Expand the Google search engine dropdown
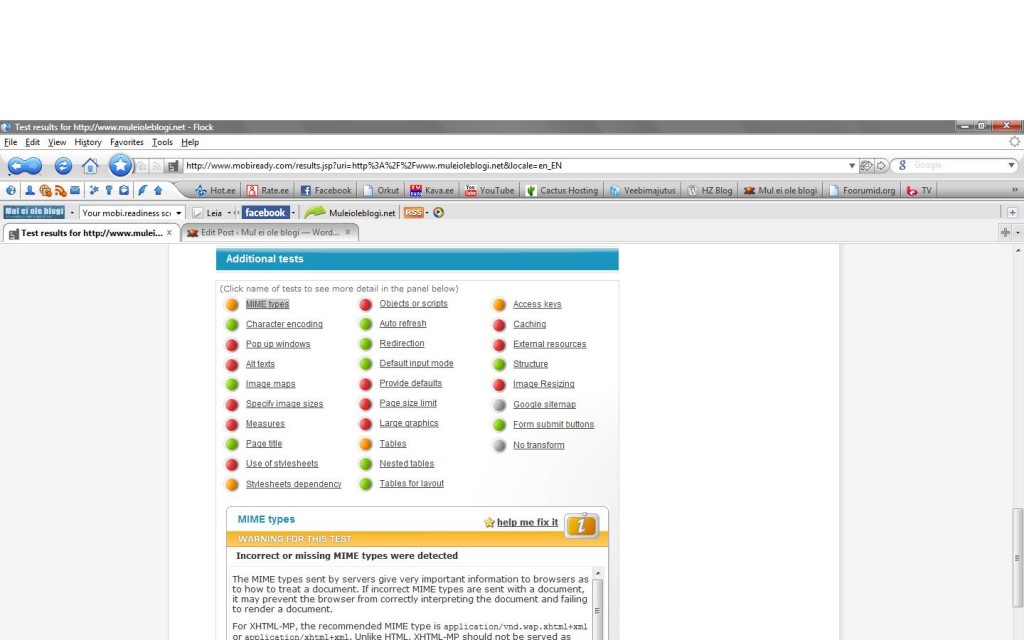The width and height of the screenshot is (1024, 640). [1011, 166]
